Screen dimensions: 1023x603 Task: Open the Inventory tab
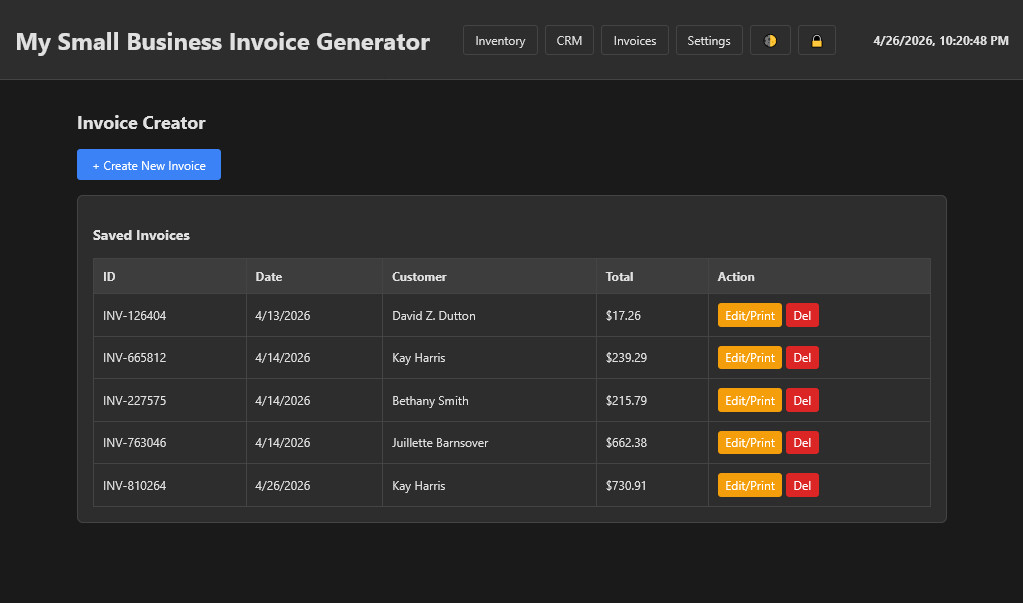pyautogui.click(x=500, y=40)
